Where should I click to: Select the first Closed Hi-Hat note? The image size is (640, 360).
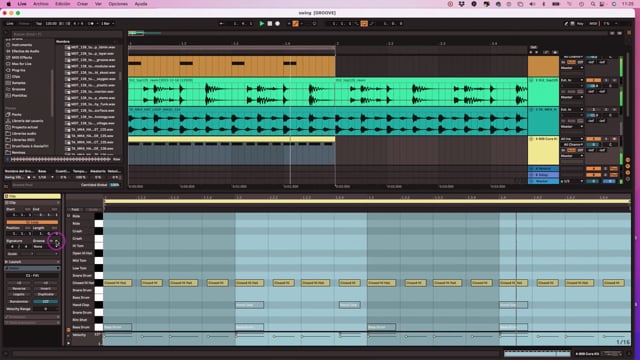pos(118,282)
